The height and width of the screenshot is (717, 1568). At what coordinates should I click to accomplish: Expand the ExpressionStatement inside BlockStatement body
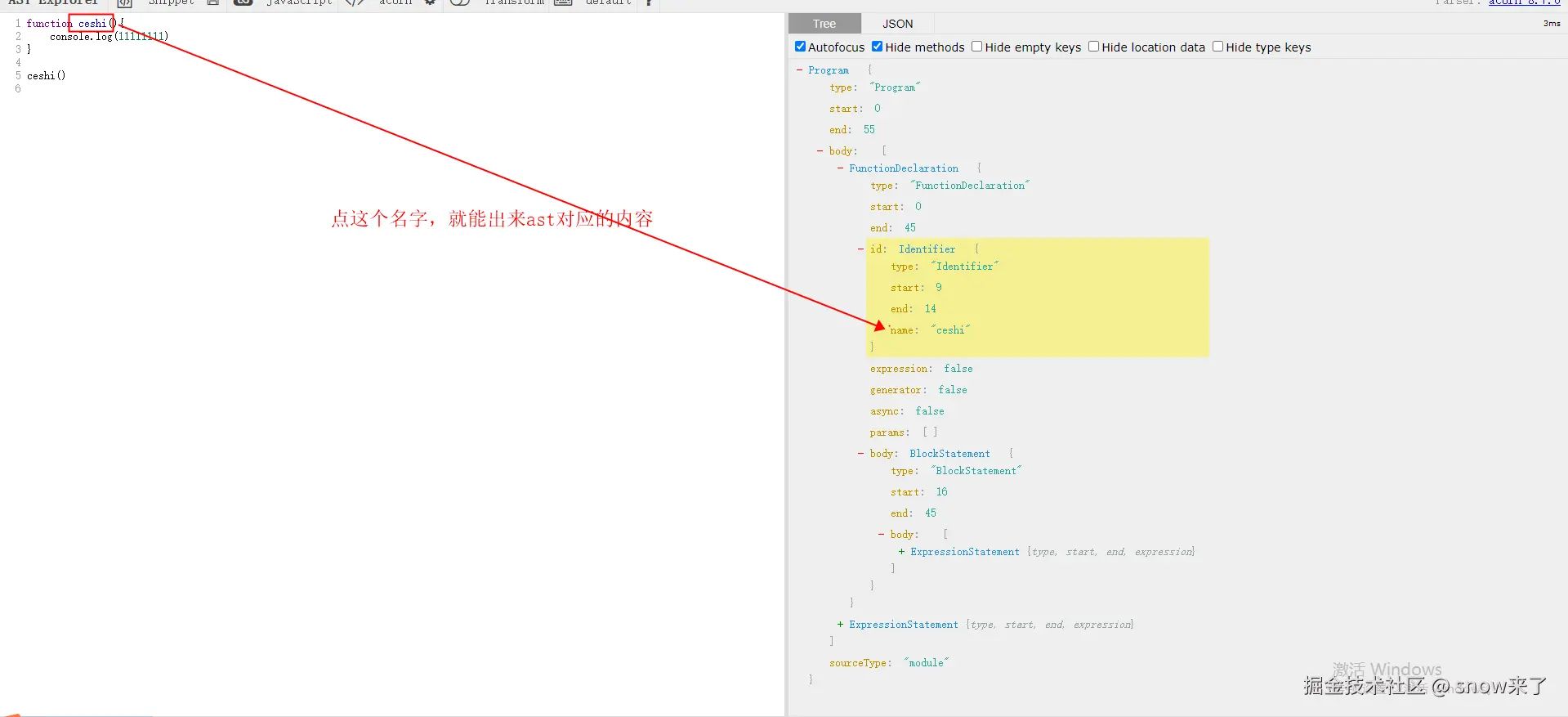(x=901, y=552)
